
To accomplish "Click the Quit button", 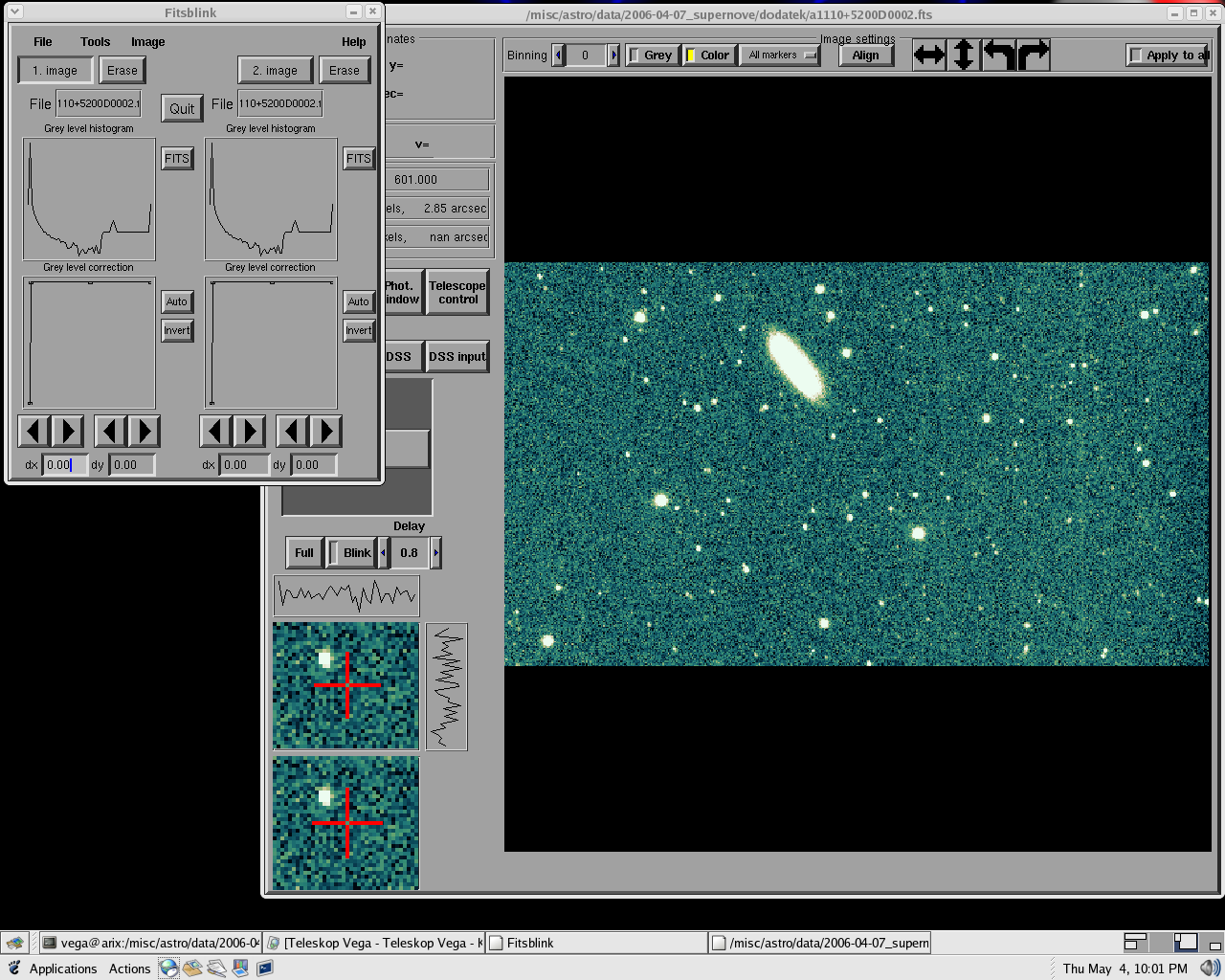I will pos(182,108).
